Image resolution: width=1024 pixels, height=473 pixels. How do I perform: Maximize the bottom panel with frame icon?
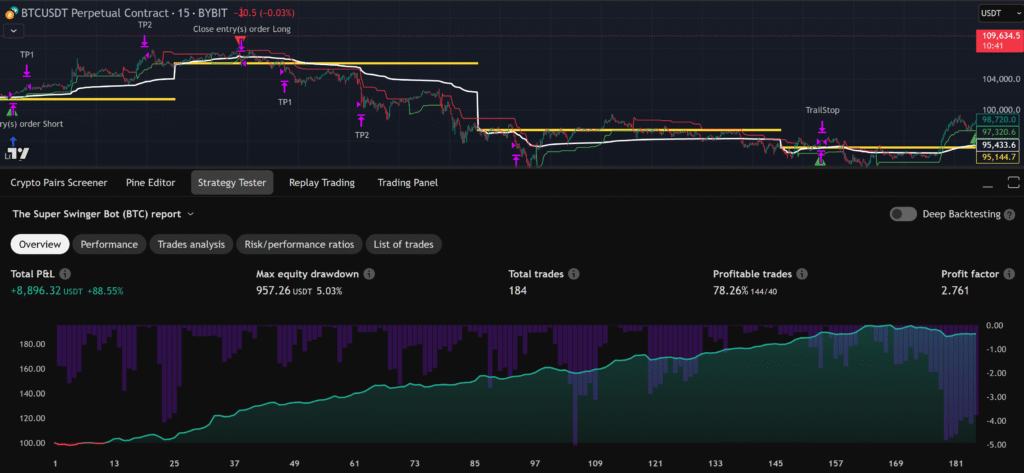pos(1014,182)
